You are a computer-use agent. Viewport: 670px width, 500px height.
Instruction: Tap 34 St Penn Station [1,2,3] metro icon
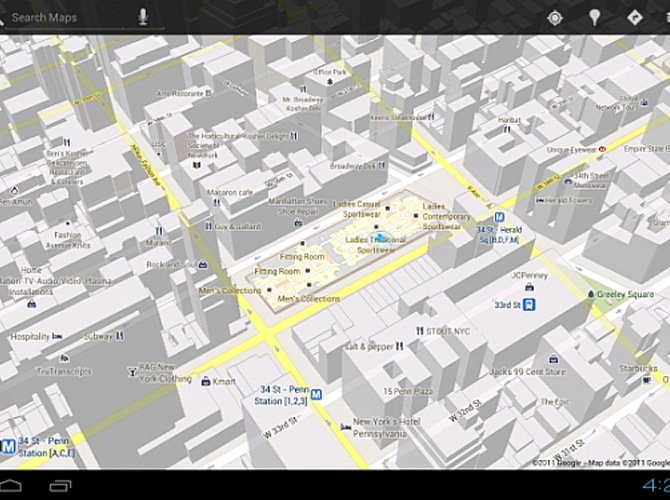point(316,394)
